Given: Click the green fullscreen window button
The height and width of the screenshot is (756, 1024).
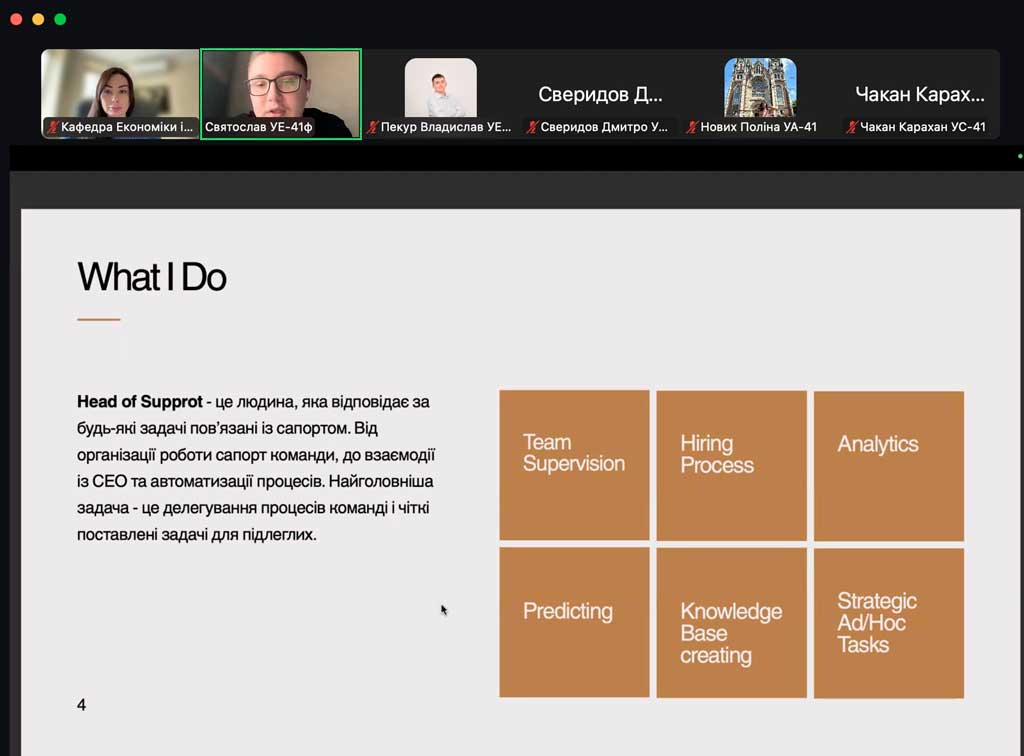Looking at the screenshot, I should (60, 19).
